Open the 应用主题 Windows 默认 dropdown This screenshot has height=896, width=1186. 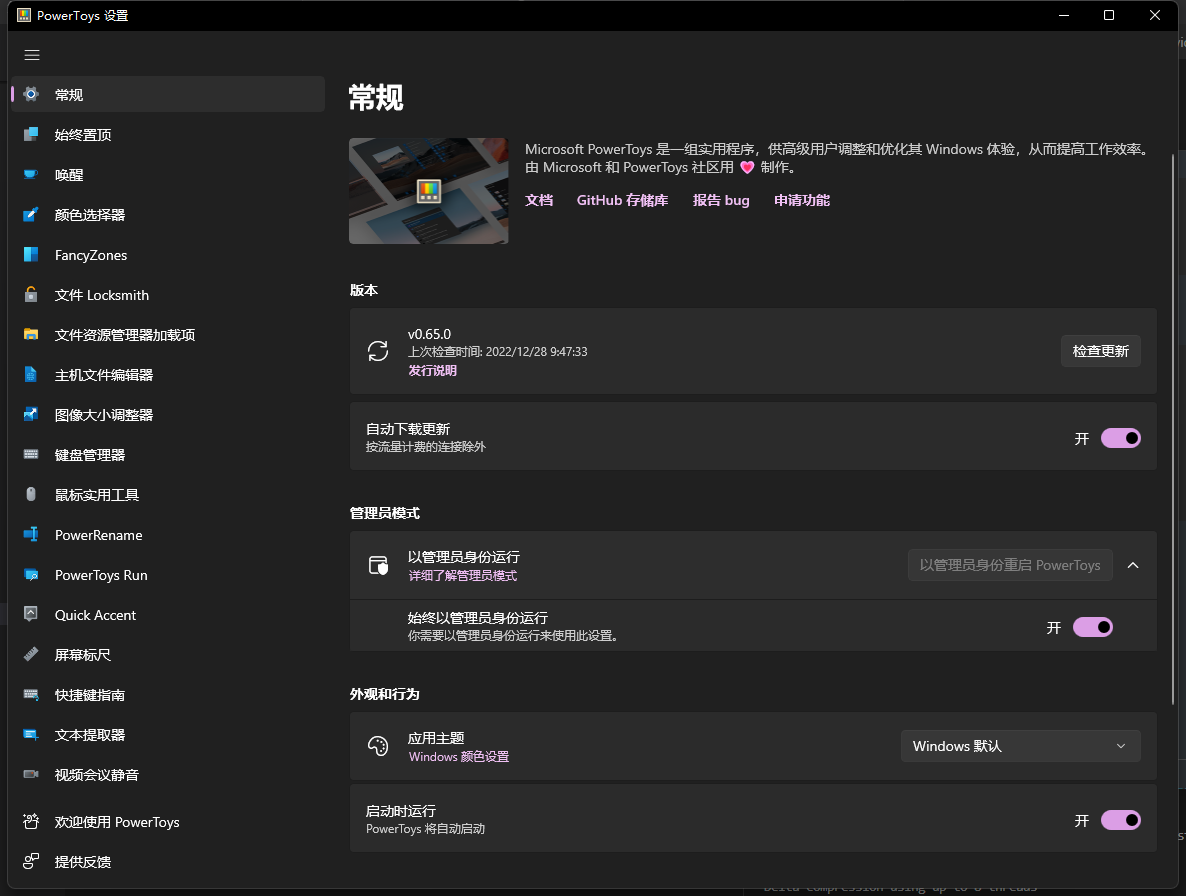(1020, 746)
